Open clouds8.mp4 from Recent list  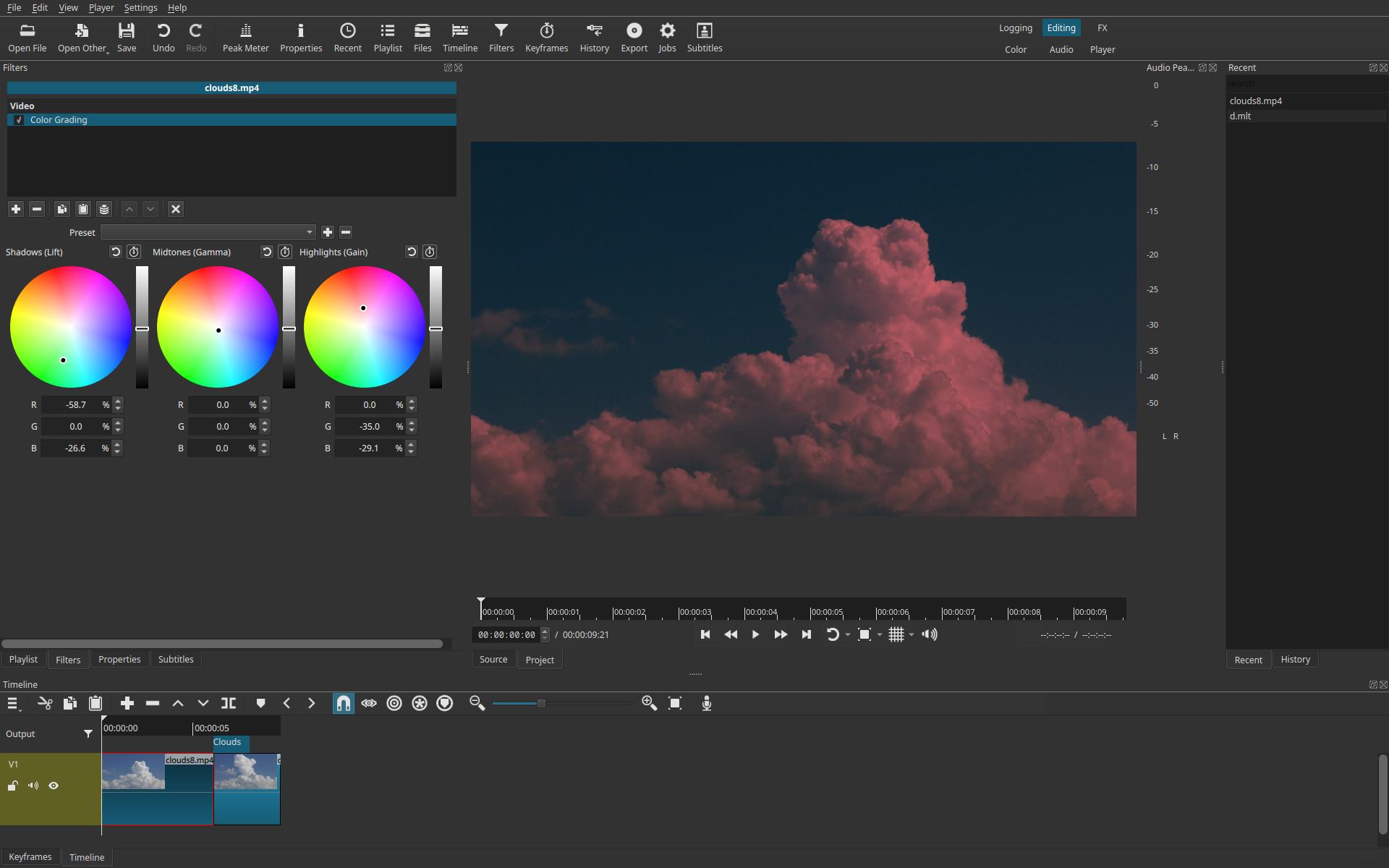point(1255,101)
